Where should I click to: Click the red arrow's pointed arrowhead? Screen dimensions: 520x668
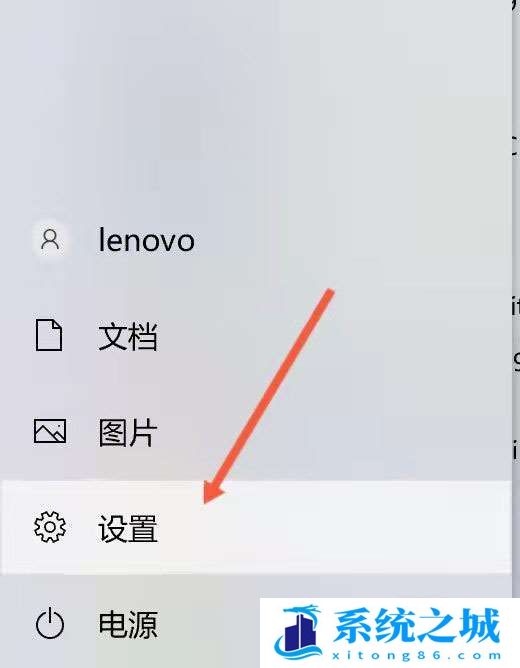[x=212, y=490]
